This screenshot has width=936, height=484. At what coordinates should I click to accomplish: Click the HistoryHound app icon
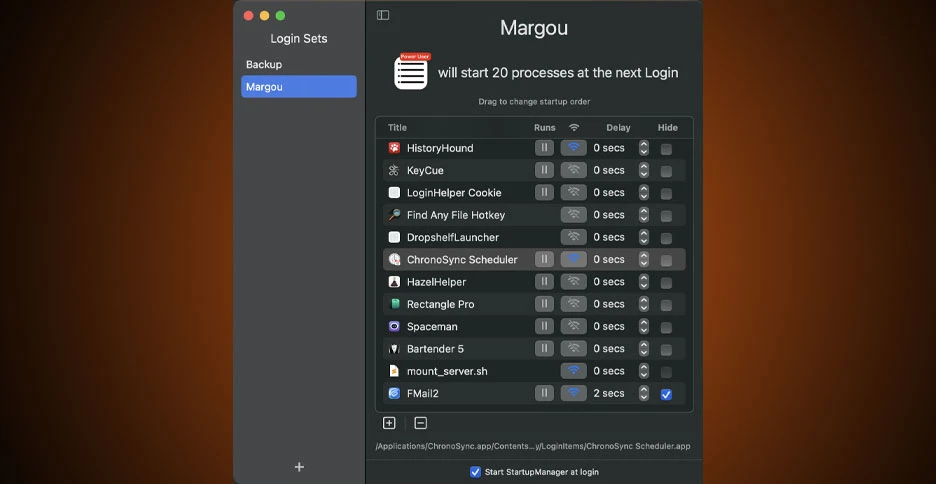pos(394,148)
